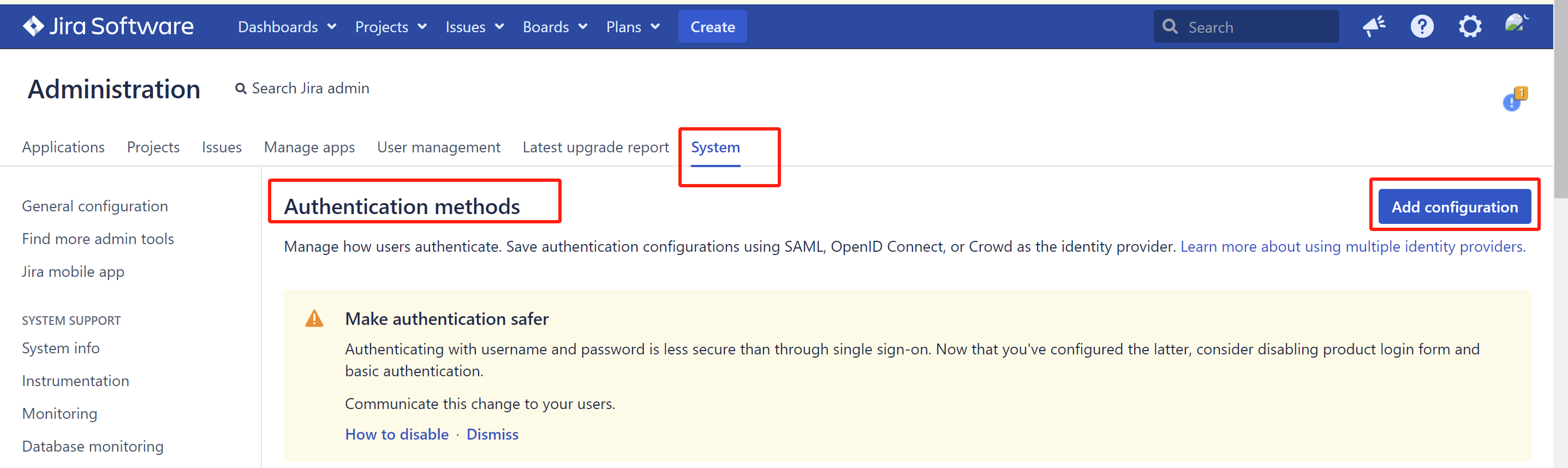Open the notification alert badge icon

click(1514, 99)
